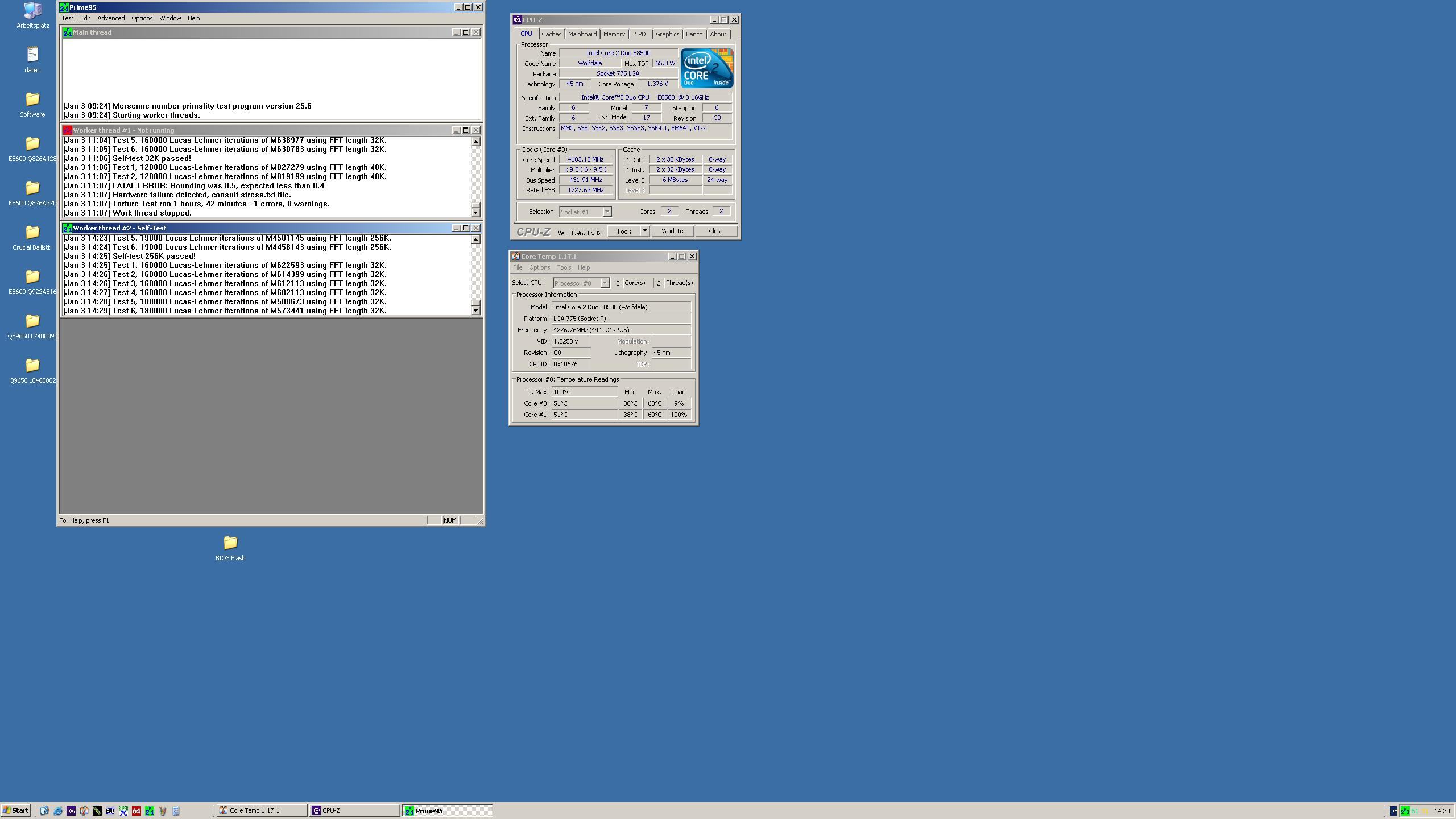Open the Arbeitsplatz desktop icon
The height and width of the screenshot is (819, 1456).
coord(32,15)
